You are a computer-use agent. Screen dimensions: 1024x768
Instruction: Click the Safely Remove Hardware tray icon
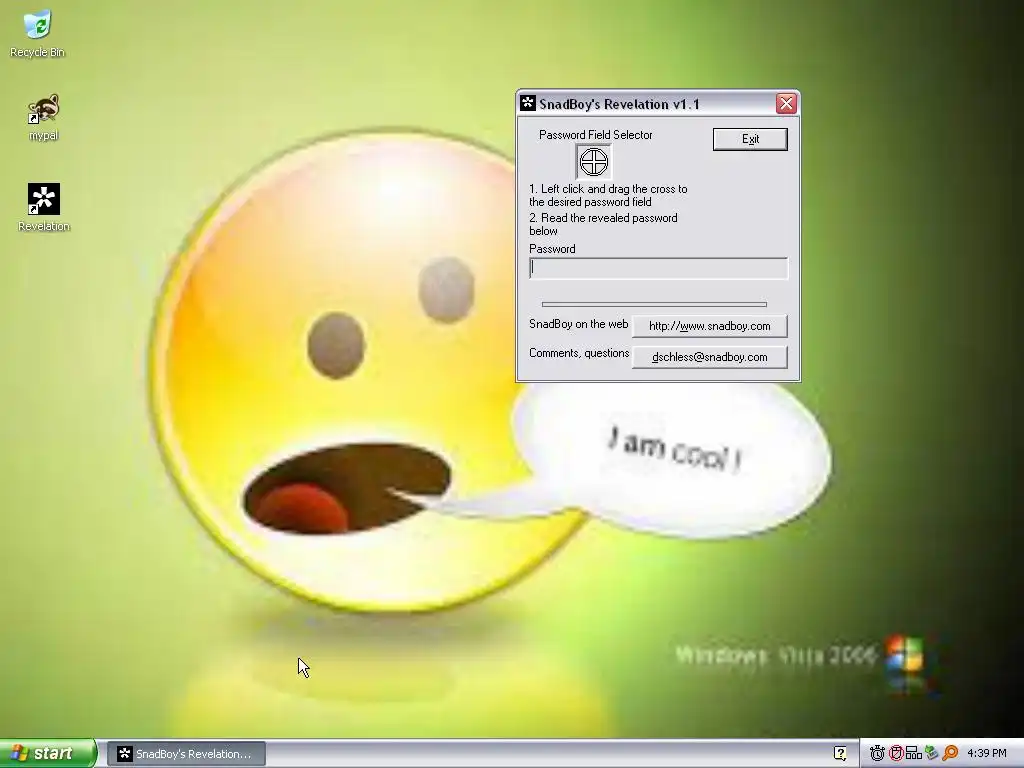(932, 754)
